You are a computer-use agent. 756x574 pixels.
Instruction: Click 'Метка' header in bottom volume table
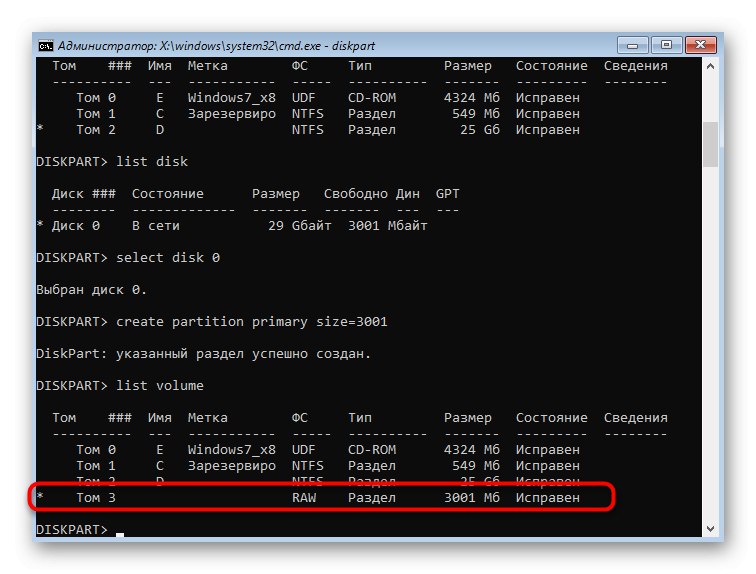(207, 417)
